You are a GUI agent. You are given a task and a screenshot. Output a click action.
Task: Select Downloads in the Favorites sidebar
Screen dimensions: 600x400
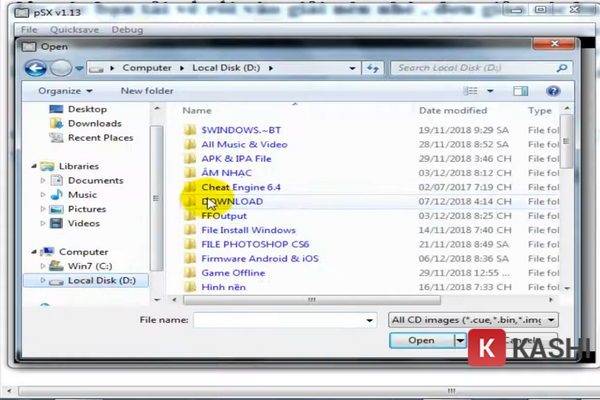click(94, 123)
